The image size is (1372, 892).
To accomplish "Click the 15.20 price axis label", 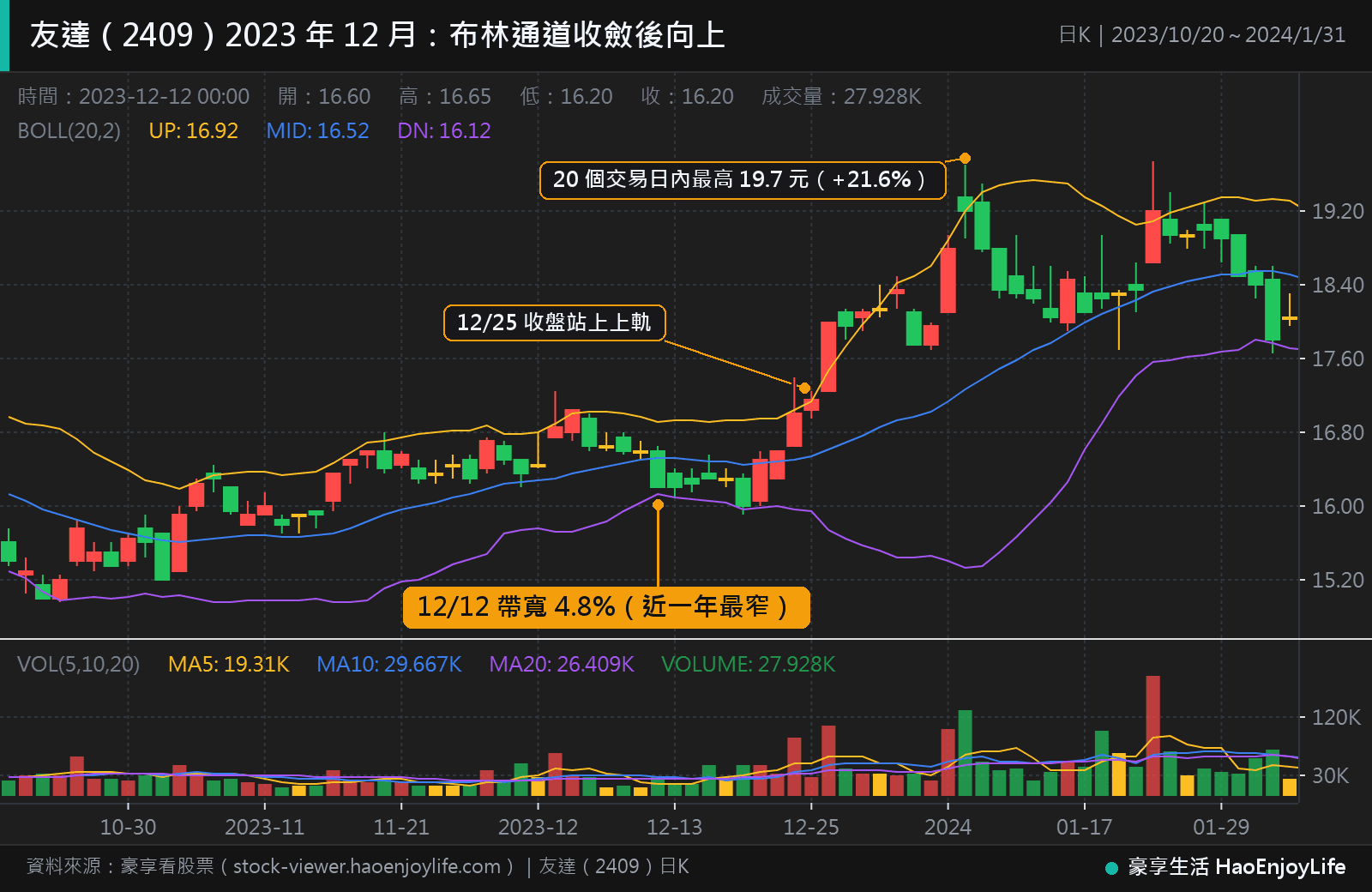I will pos(1338,580).
